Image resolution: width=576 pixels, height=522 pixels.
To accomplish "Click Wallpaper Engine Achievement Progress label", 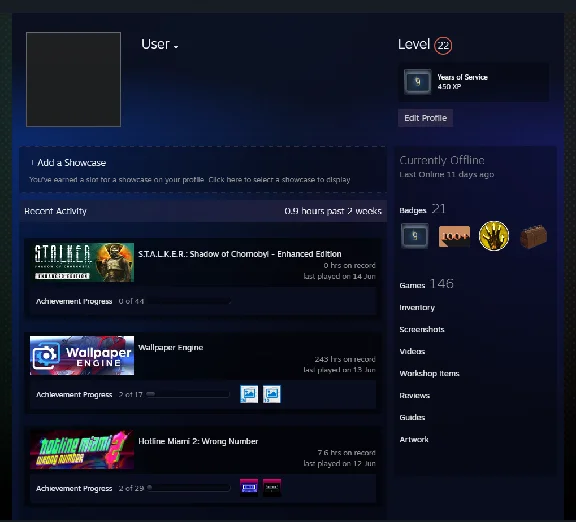I will 74,395.
